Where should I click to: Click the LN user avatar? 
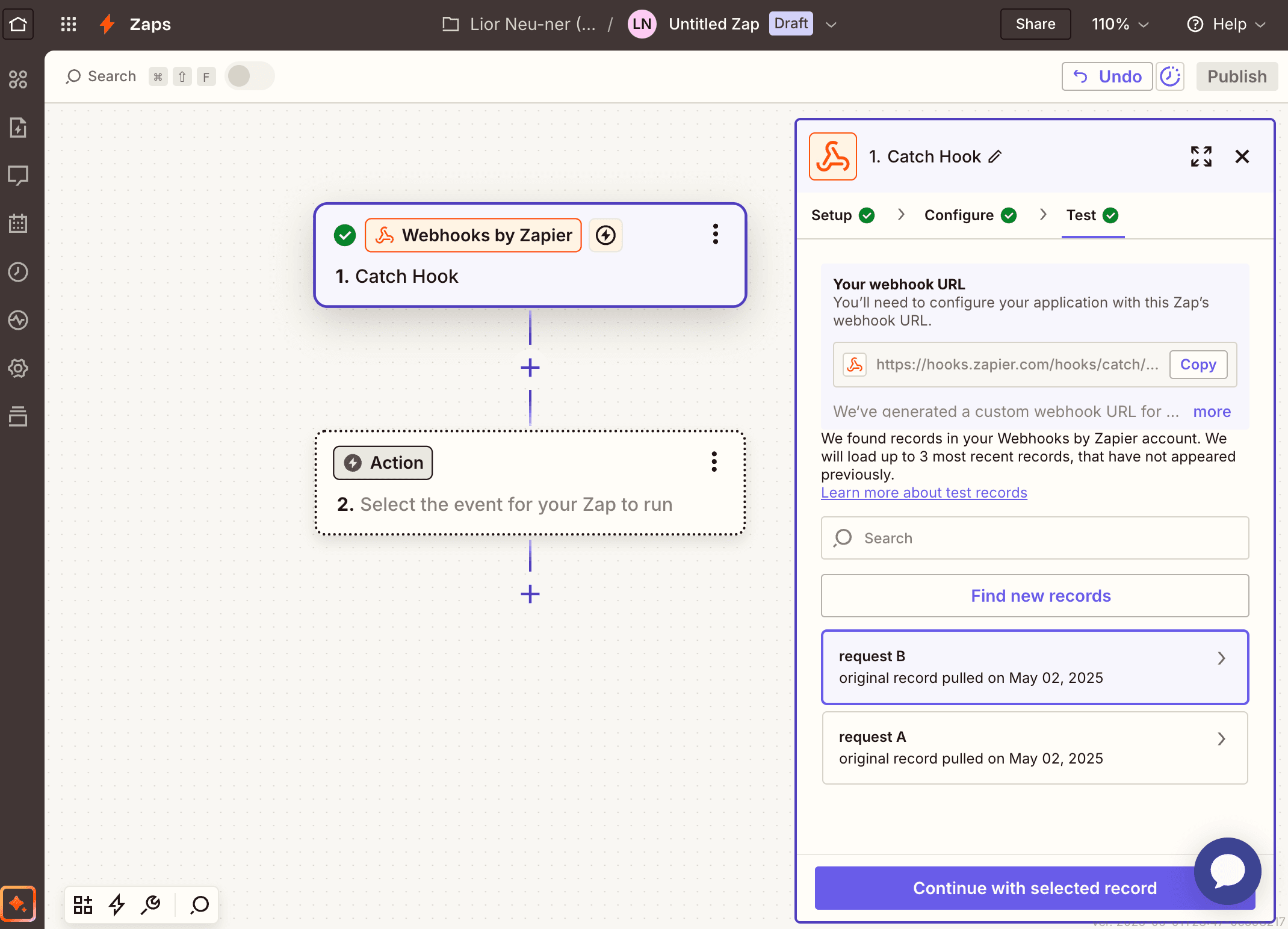pyautogui.click(x=642, y=24)
